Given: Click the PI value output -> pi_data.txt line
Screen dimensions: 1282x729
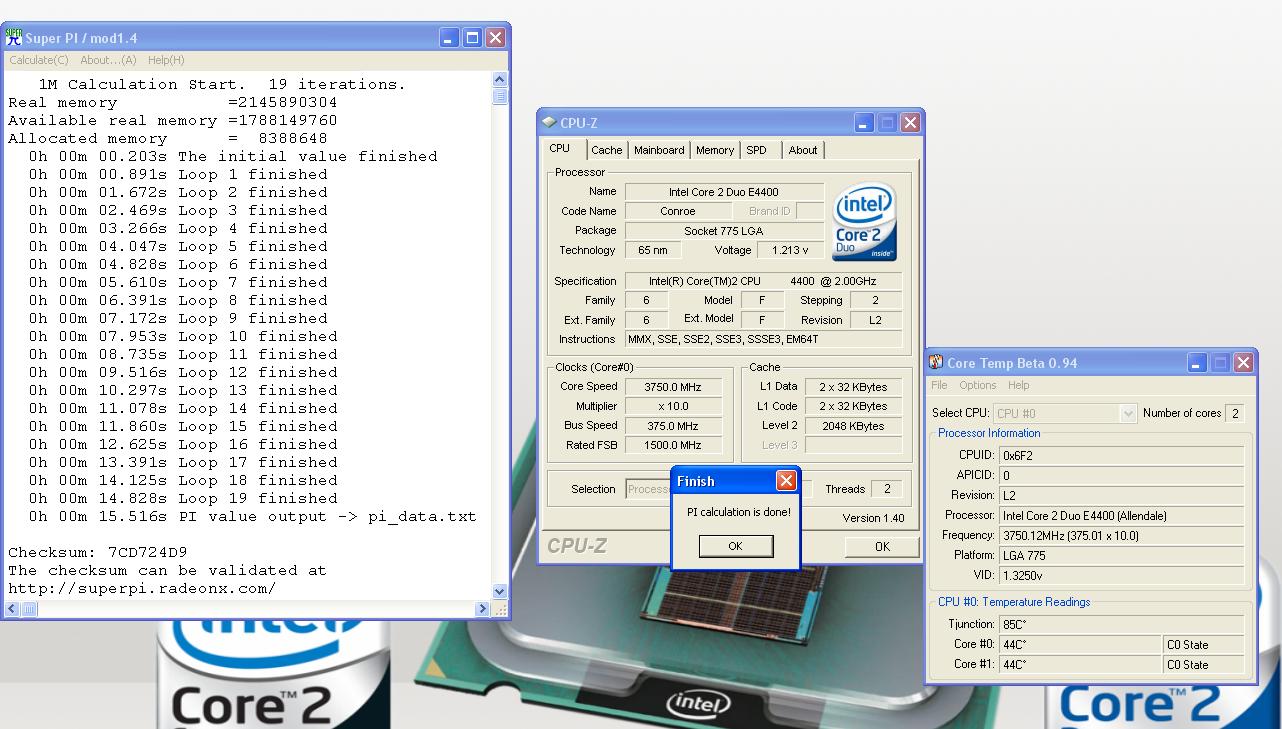Looking at the screenshot, I should coord(253,516).
